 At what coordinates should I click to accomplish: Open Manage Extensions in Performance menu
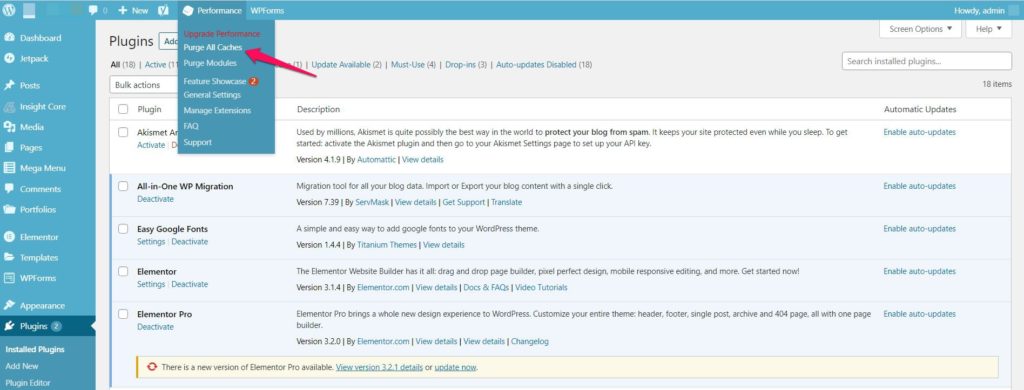pyautogui.click(x=217, y=110)
